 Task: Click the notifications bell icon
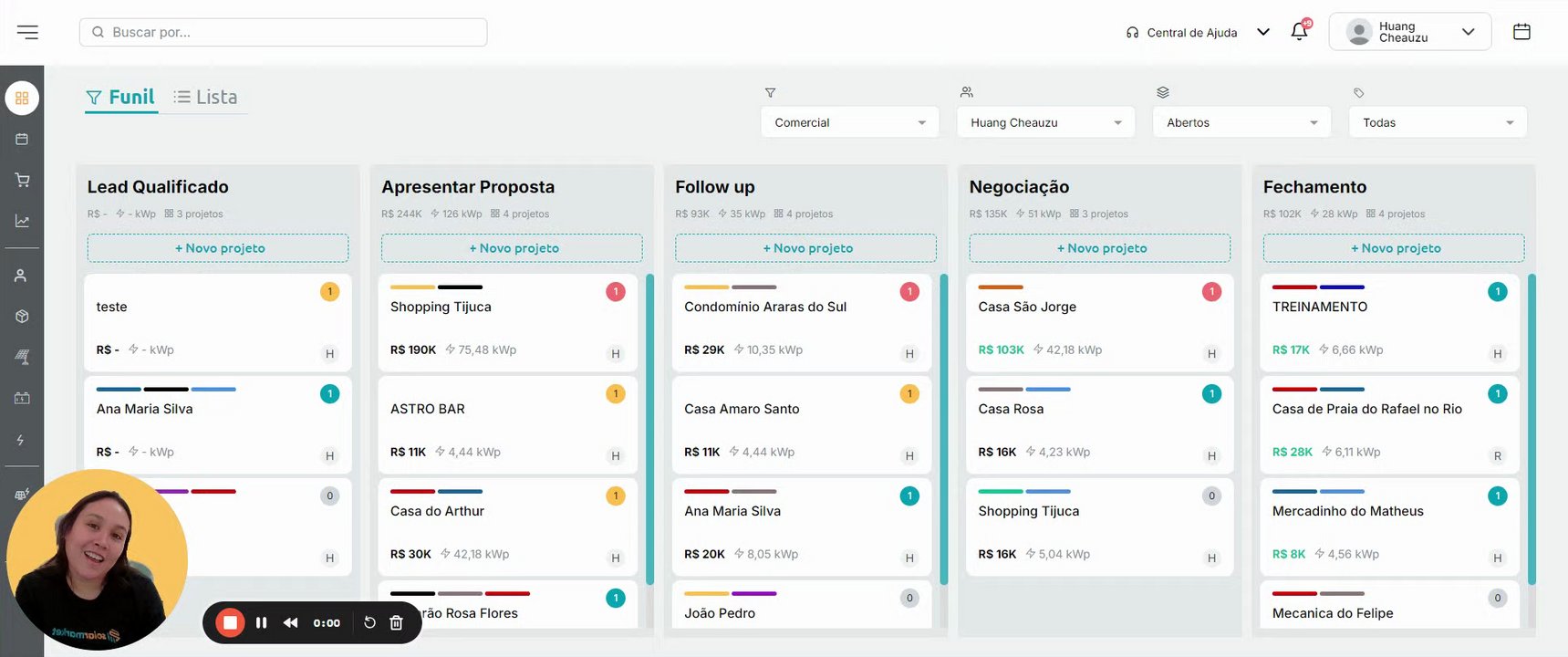[1299, 32]
